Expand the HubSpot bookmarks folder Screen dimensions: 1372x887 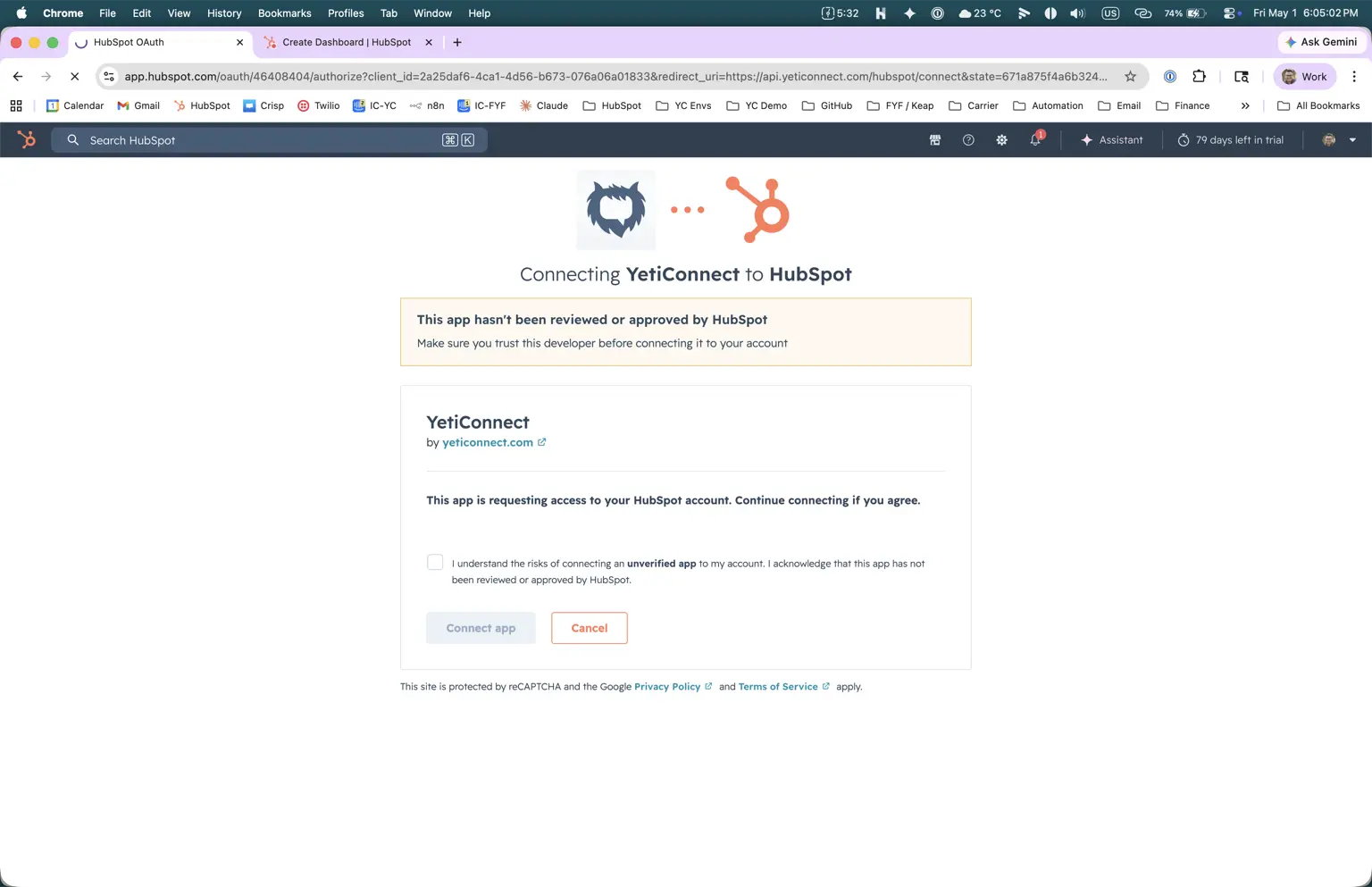(x=612, y=105)
